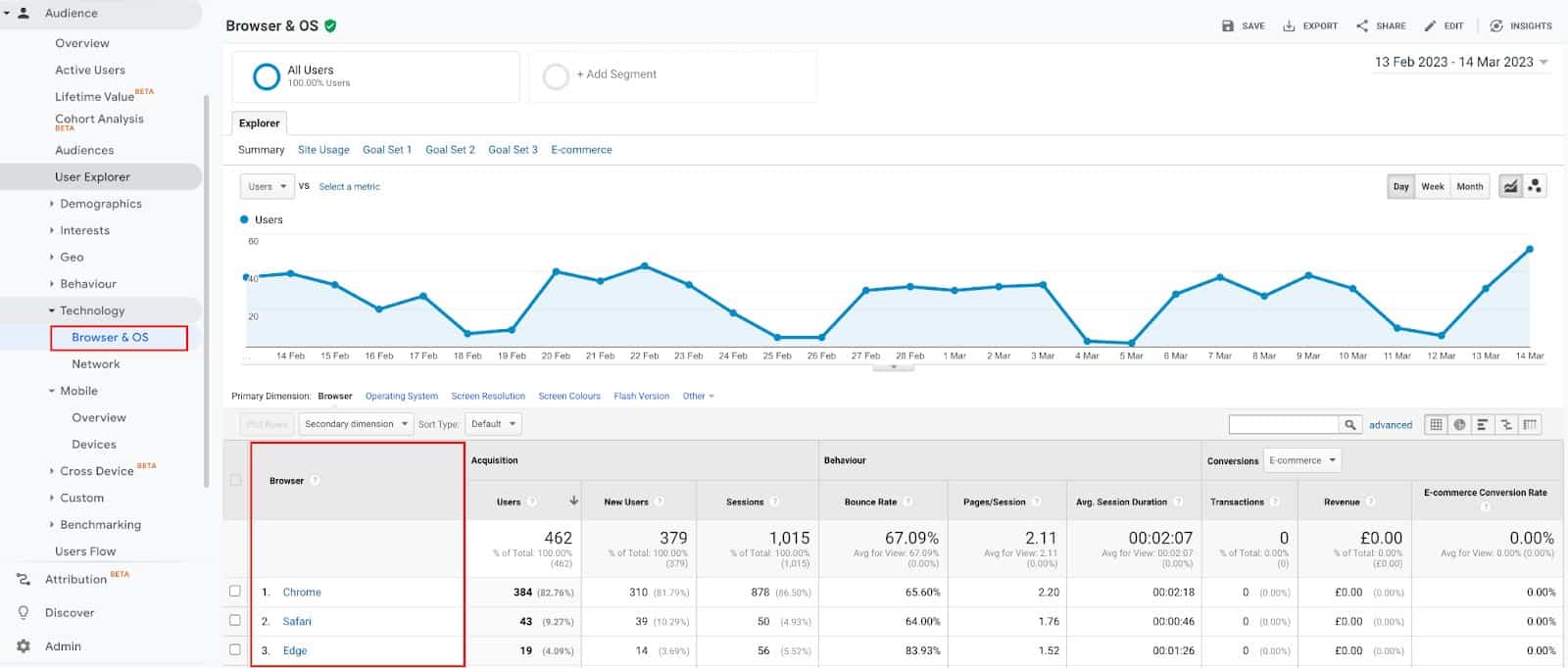Image resolution: width=1568 pixels, height=668 pixels.
Task: Open the E-commerce metrics tab
Action: [x=581, y=150]
